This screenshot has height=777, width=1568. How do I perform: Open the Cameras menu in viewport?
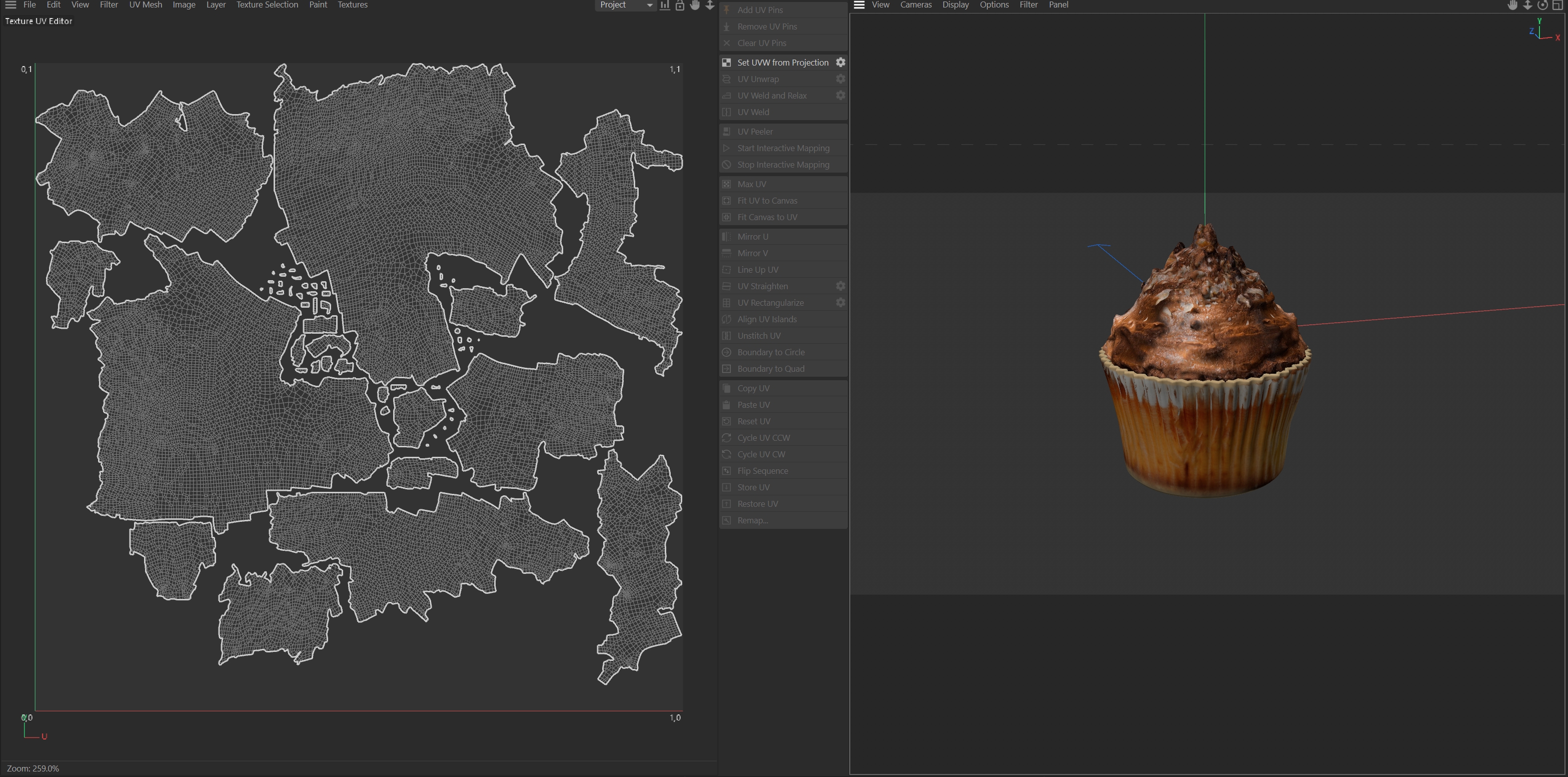tap(915, 5)
